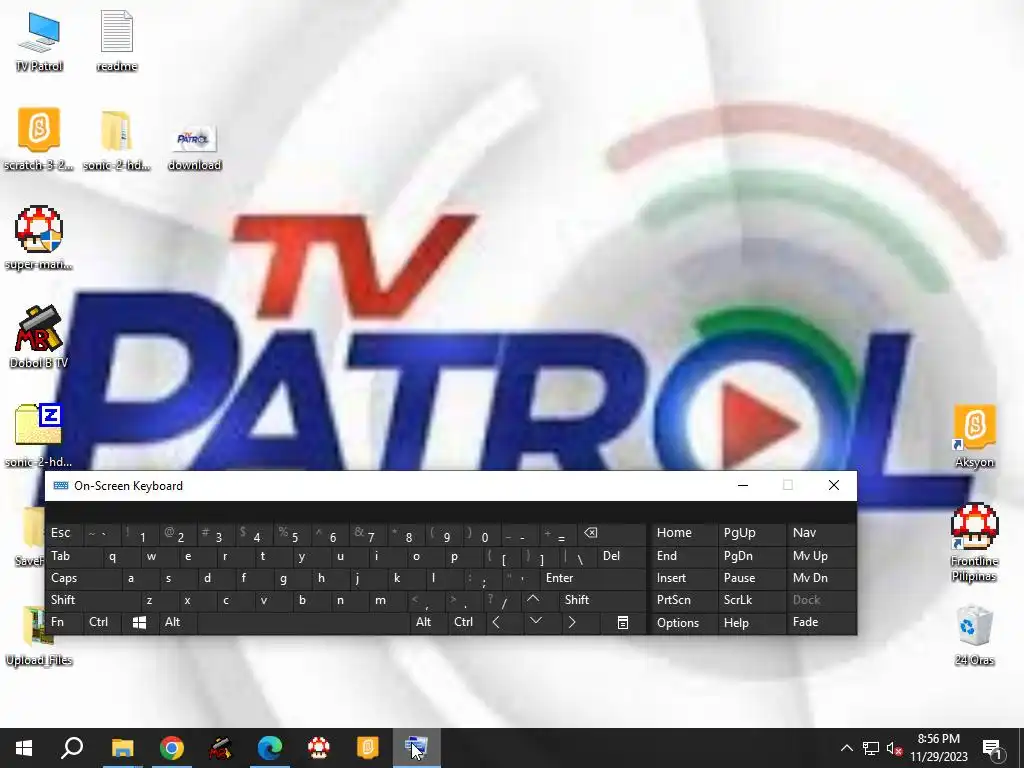This screenshot has height=768, width=1024.
Task: Toggle the right Alt key
Action: (428, 622)
